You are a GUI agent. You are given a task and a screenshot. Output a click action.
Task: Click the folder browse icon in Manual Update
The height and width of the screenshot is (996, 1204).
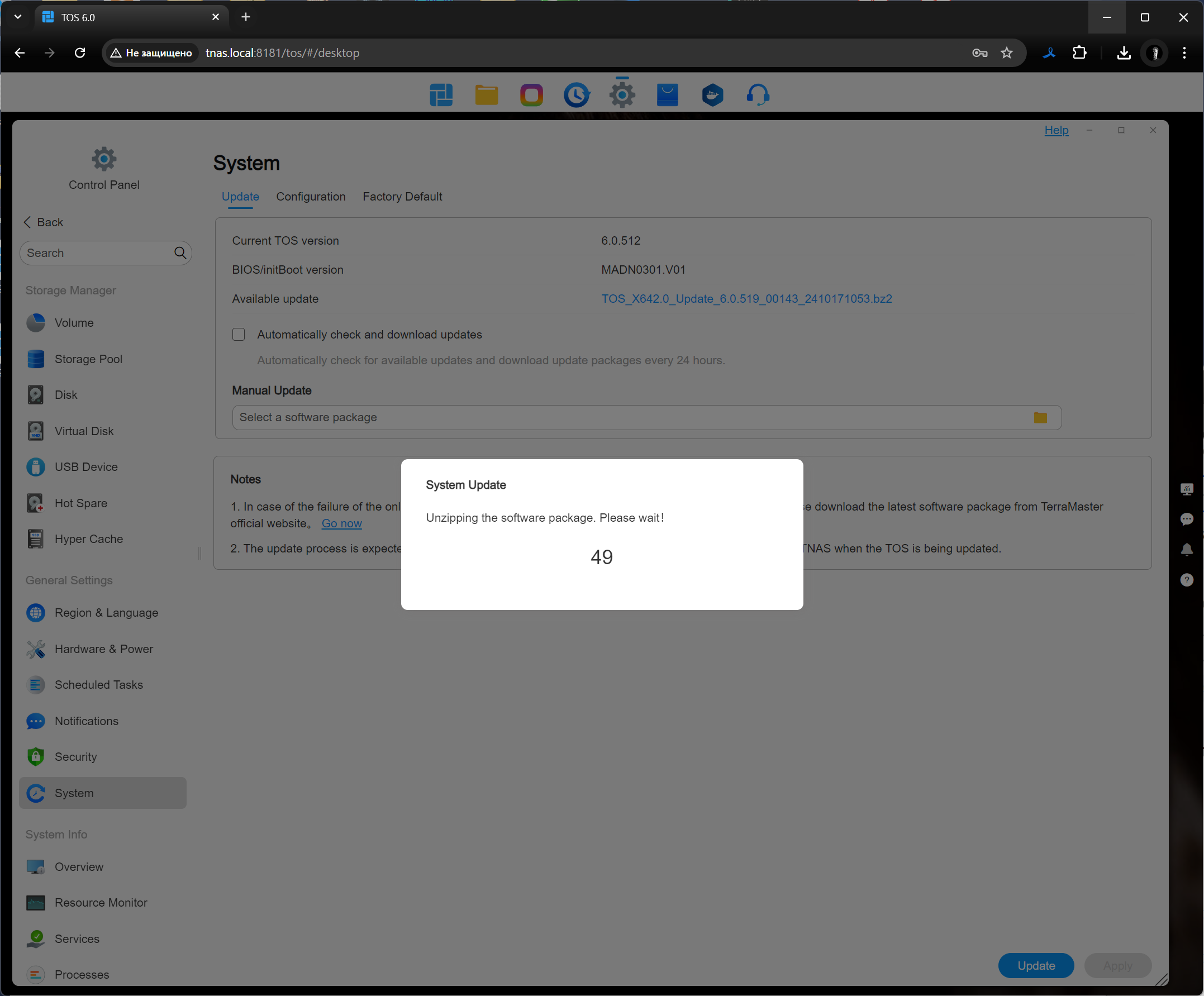click(x=1040, y=417)
